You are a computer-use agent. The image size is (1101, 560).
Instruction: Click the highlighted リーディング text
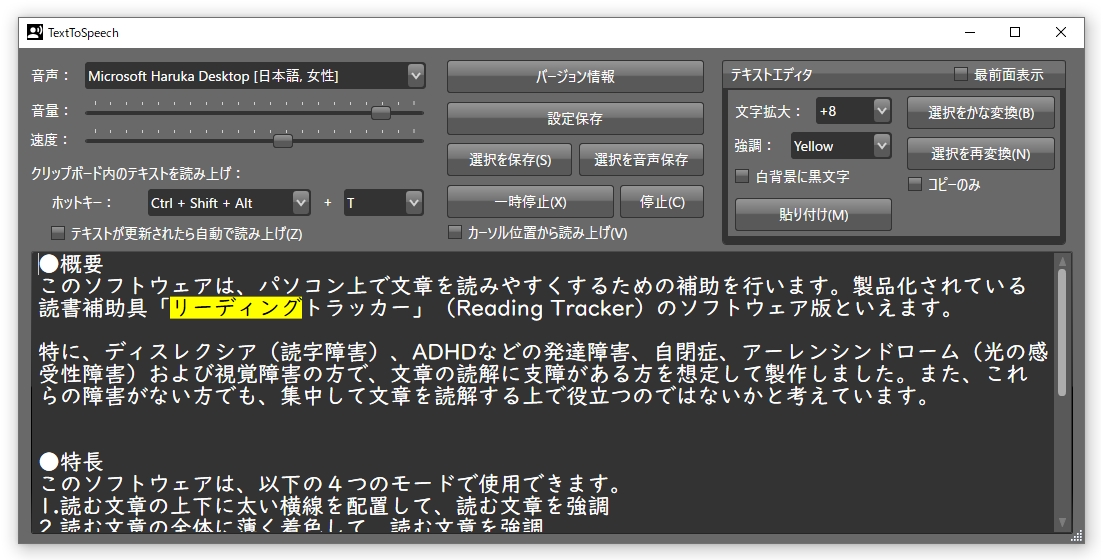tap(236, 307)
